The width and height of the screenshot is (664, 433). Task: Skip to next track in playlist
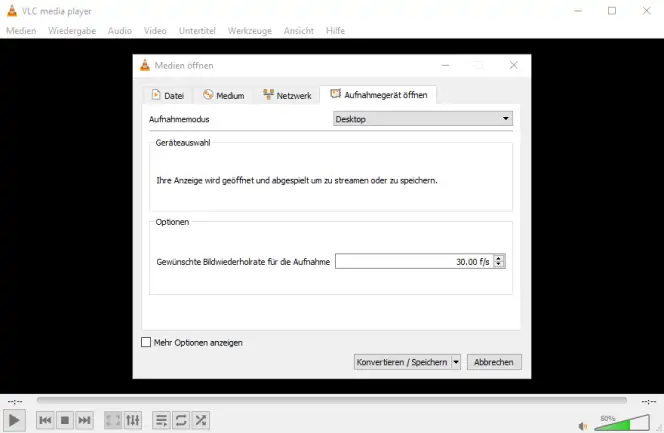click(84, 420)
